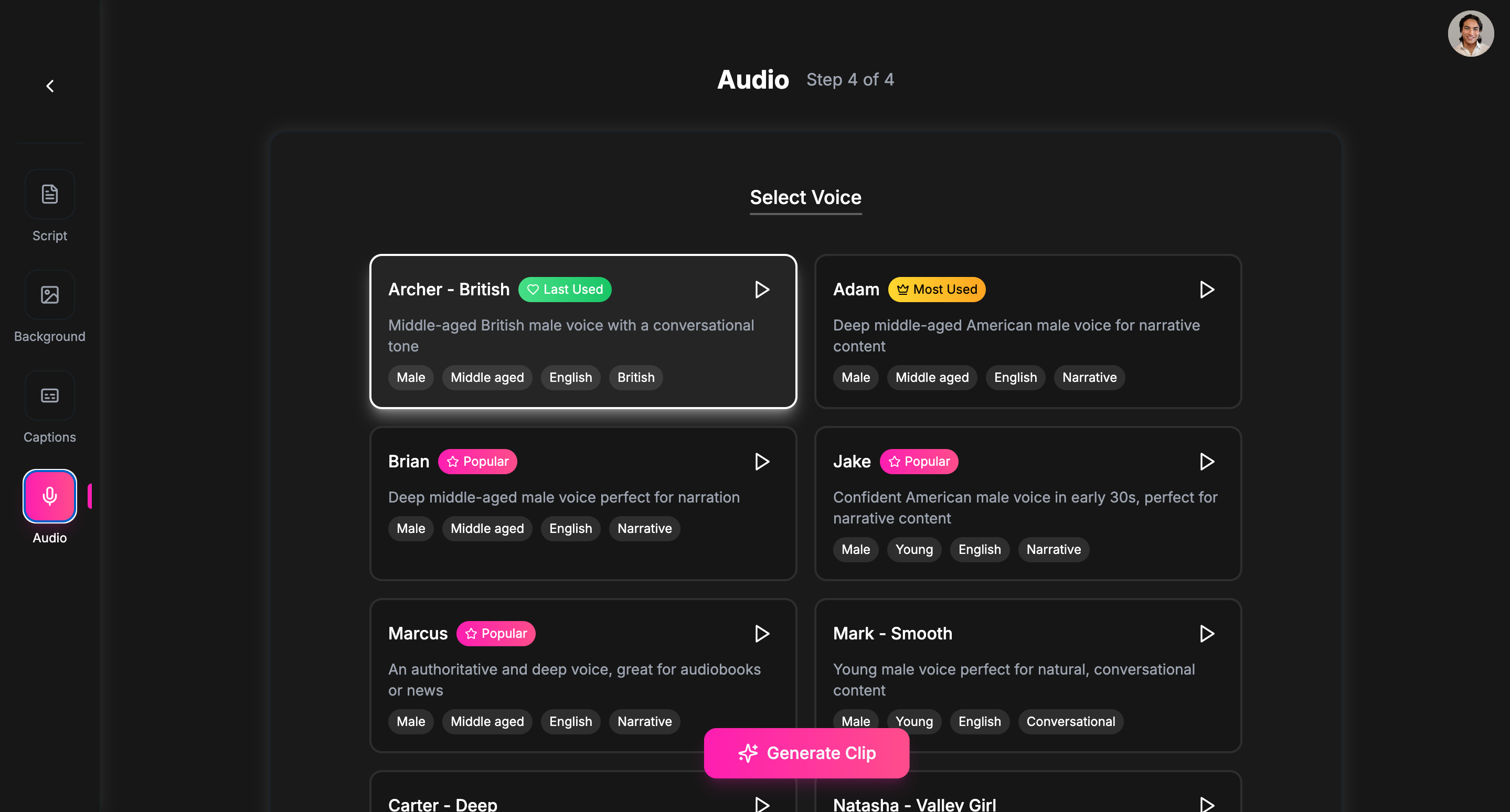This screenshot has width=1510, height=812.
Task: Click the Young tag on Mark - Smooth card
Action: click(914, 721)
